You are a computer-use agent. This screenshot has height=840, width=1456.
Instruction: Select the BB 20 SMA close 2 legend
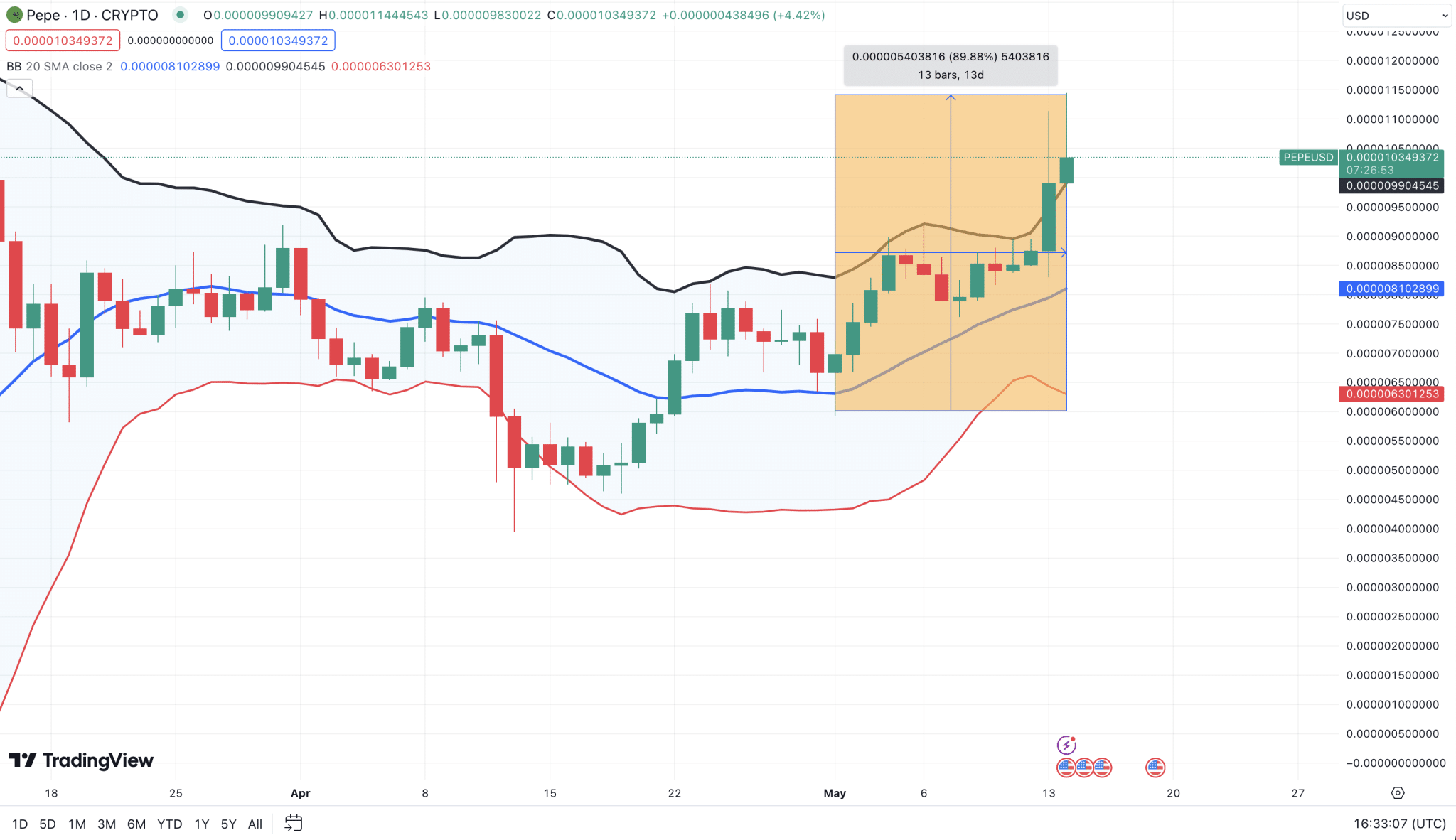(x=60, y=66)
